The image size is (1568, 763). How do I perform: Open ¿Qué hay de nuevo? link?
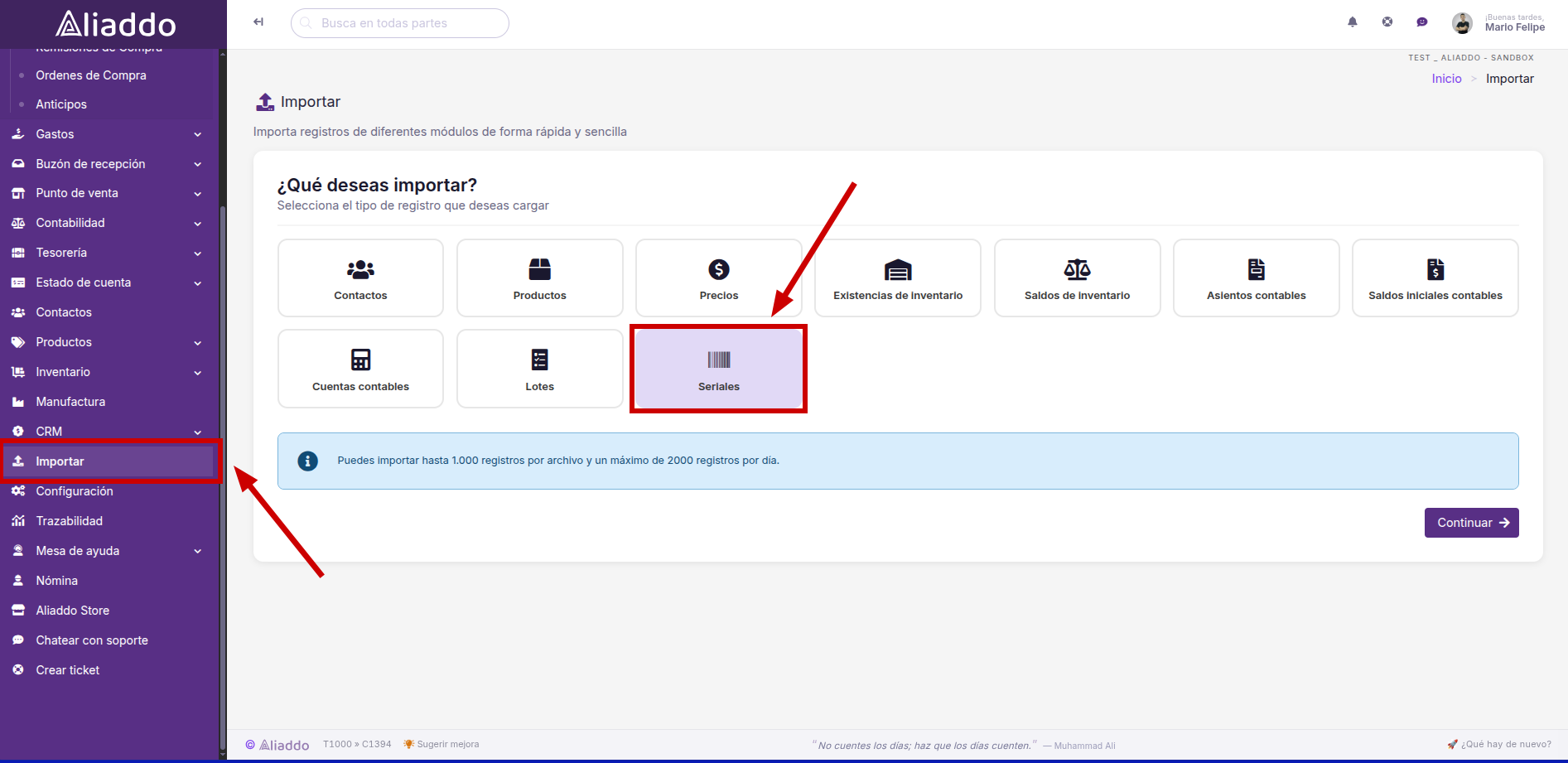click(x=1499, y=744)
